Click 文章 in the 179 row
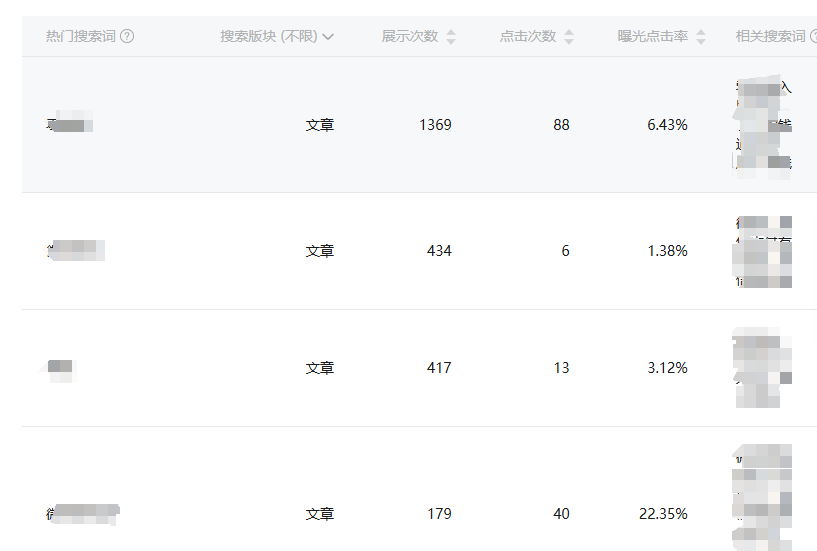Viewport: 817px width, 551px height. click(x=319, y=513)
